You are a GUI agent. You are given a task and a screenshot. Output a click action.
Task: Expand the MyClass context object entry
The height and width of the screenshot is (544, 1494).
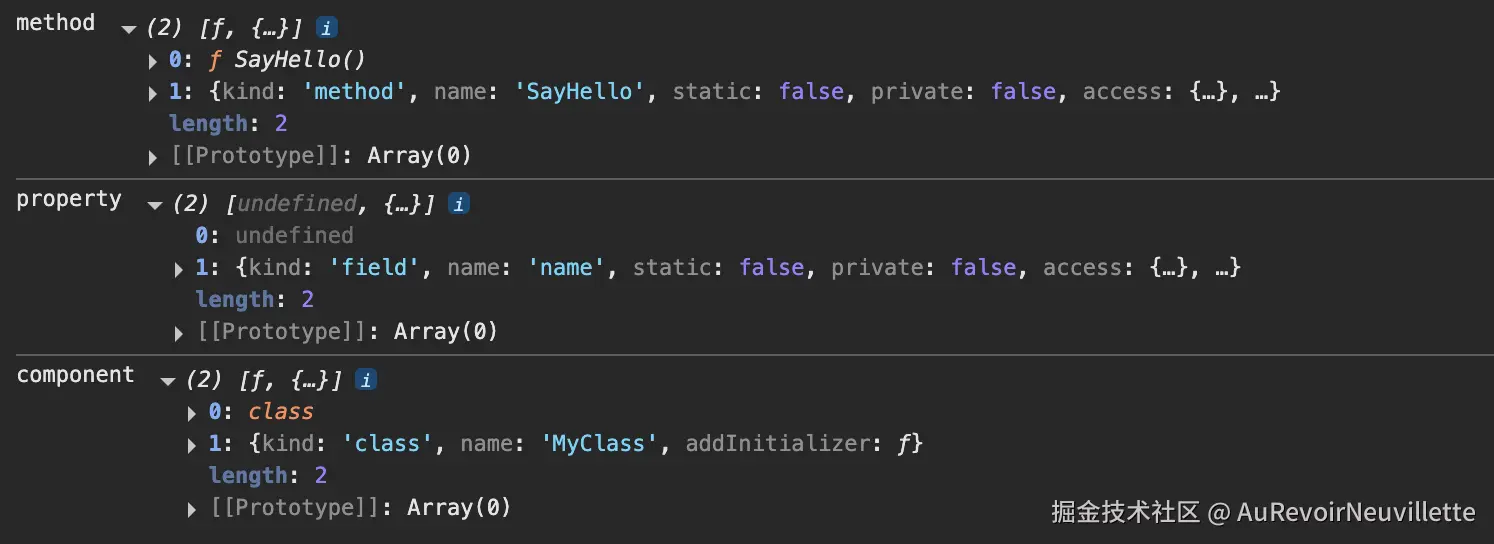click(192, 445)
